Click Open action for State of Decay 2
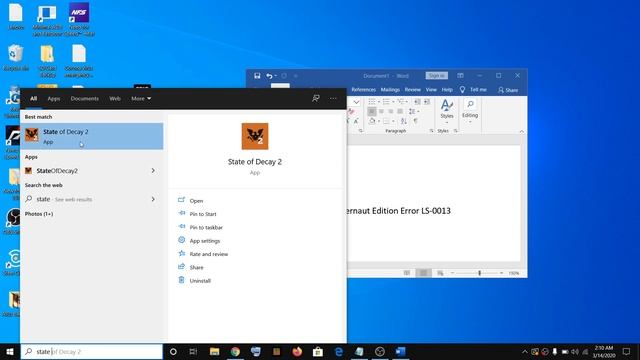Viewport: 640px width, 360px height. click(196, 200)
